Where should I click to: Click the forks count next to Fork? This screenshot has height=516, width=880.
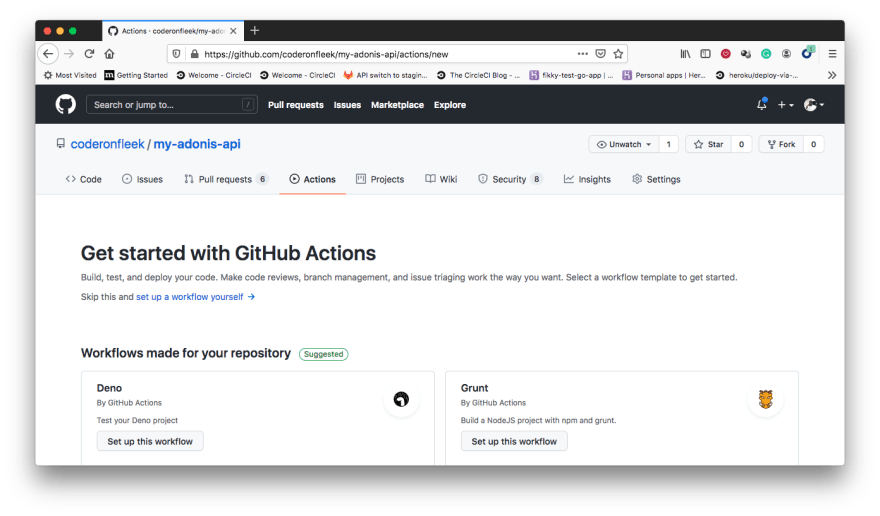click(813, 144)
